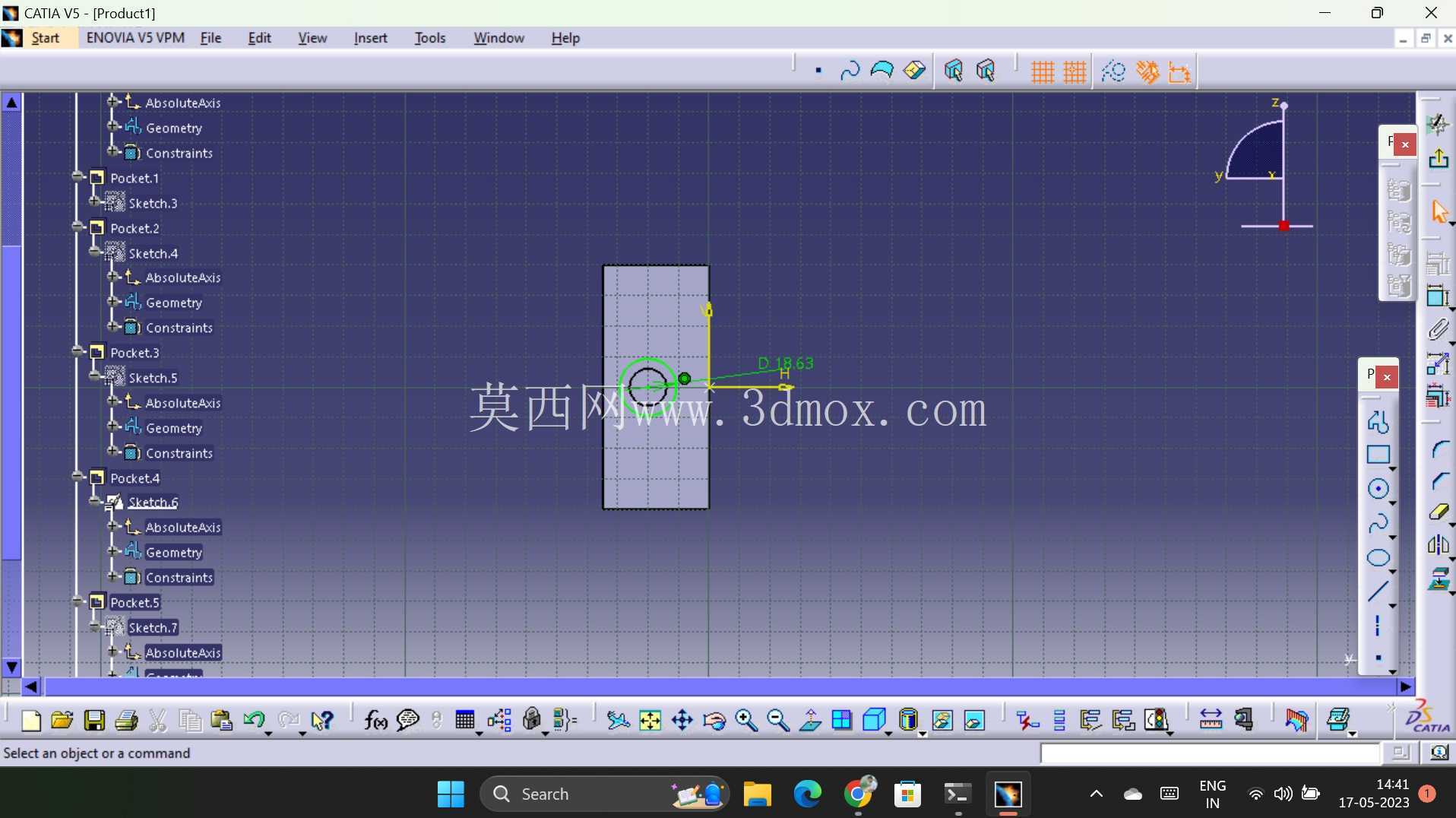Toggle Geometrical Constraints option

coord(1147,72)
